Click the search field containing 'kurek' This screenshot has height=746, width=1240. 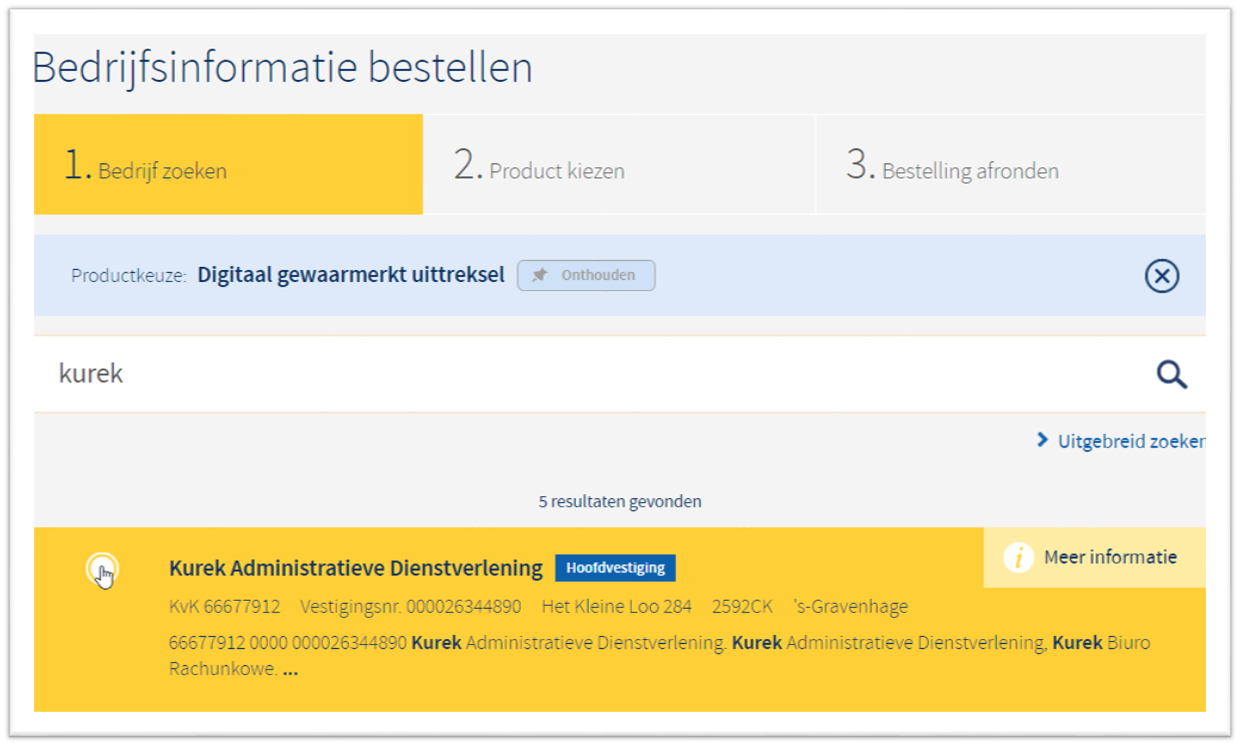[590, 374]
